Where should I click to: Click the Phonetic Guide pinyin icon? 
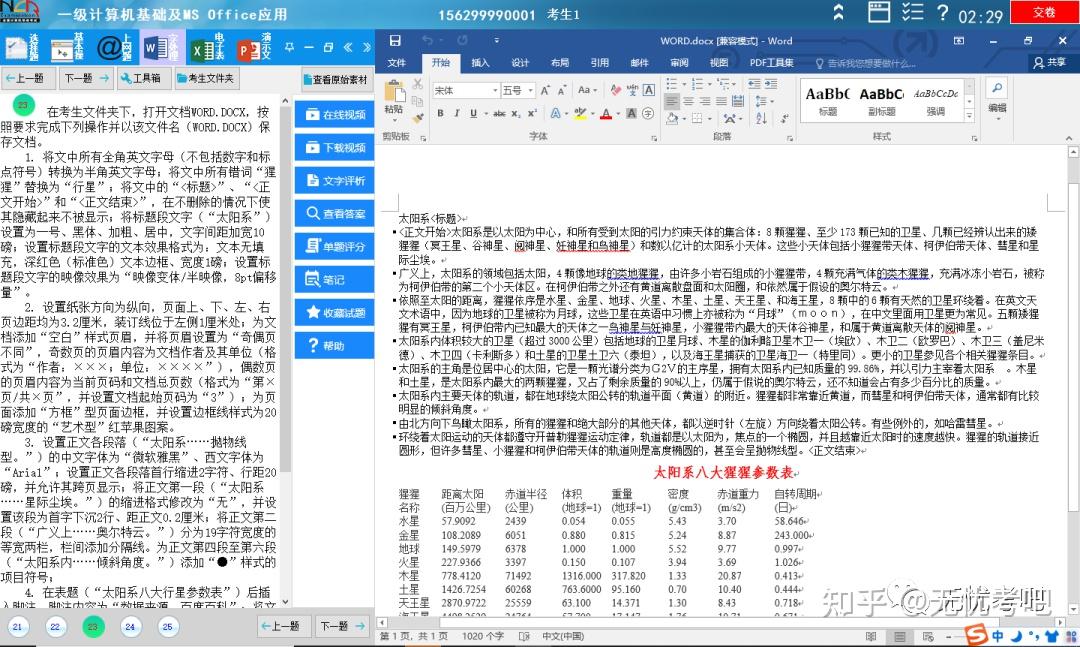coord(632,90)
